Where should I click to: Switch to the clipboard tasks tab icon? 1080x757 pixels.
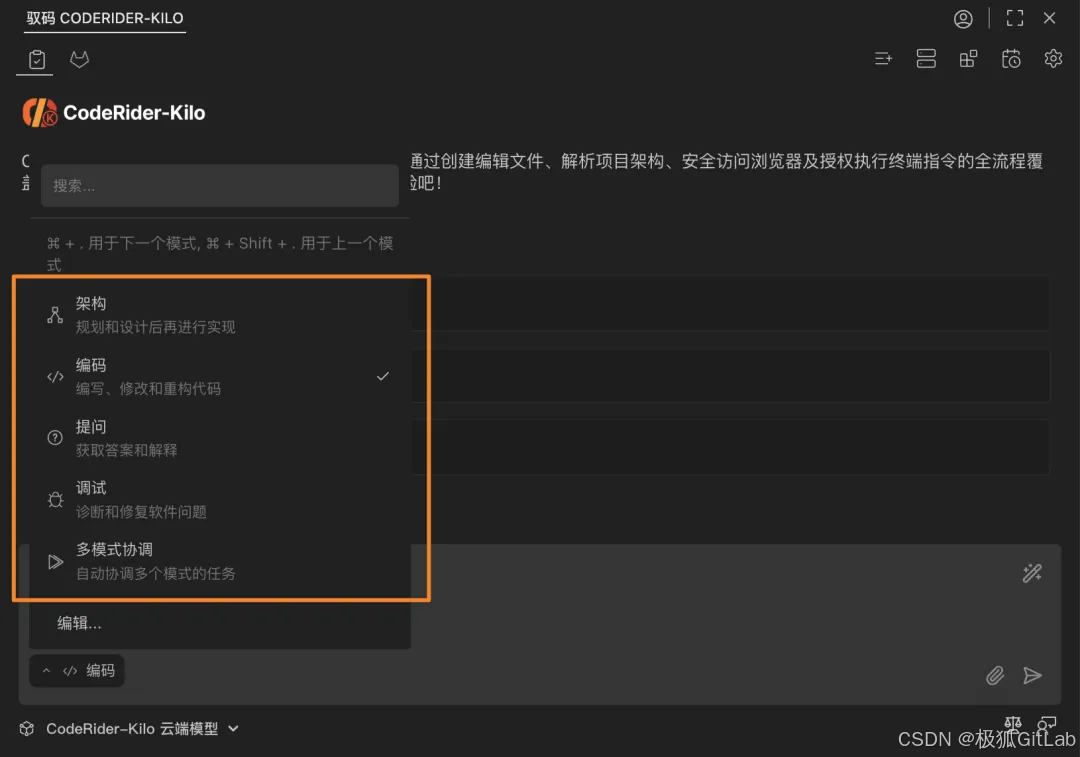37,60
